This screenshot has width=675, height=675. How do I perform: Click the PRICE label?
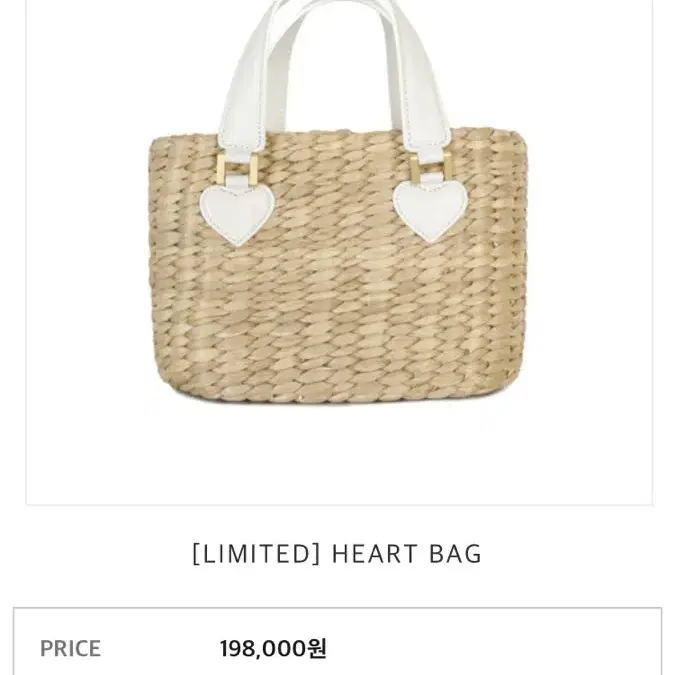pos(70,648)
